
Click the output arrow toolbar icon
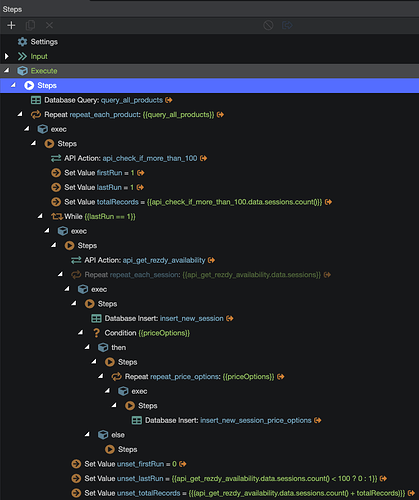click(x=287, y=25)
